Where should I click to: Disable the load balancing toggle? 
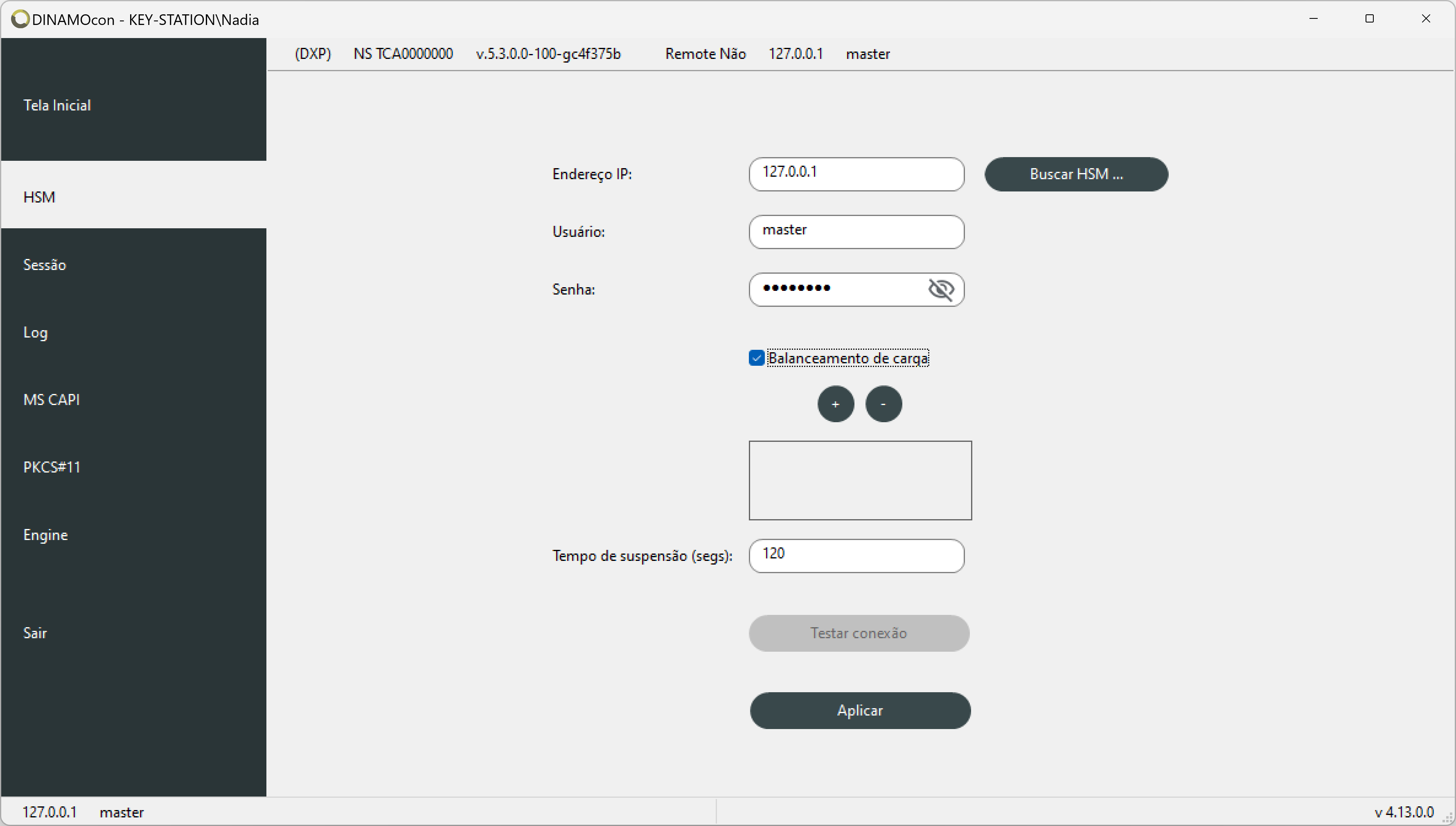756,357
